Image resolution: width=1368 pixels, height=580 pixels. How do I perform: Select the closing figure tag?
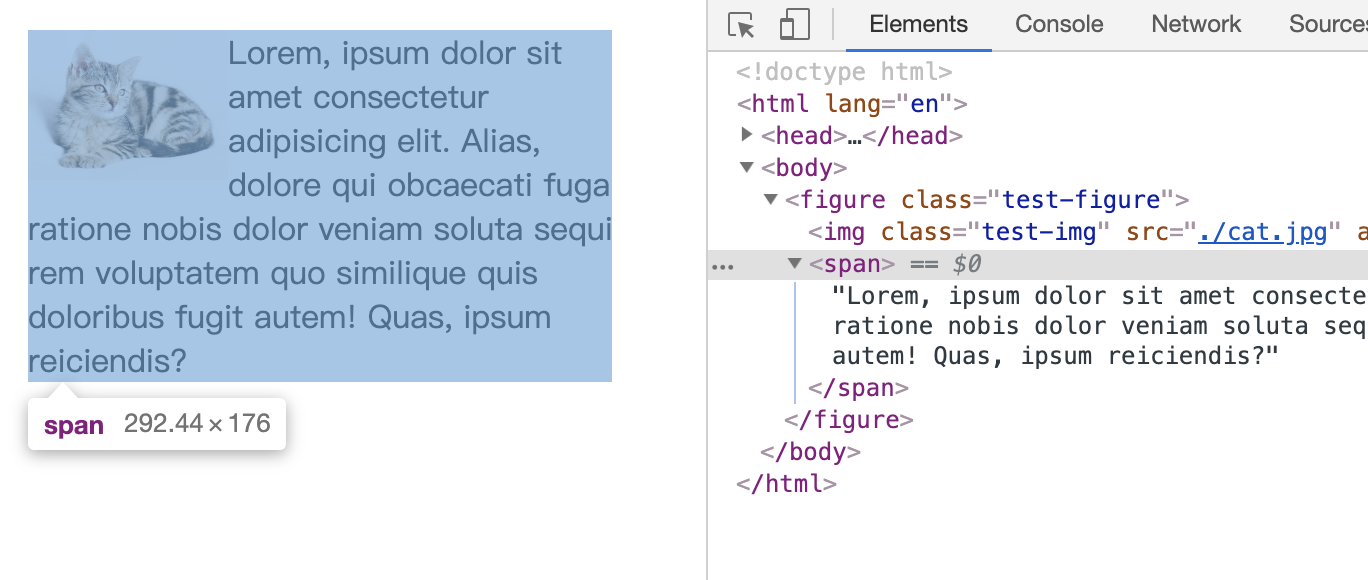coord(849,419)
